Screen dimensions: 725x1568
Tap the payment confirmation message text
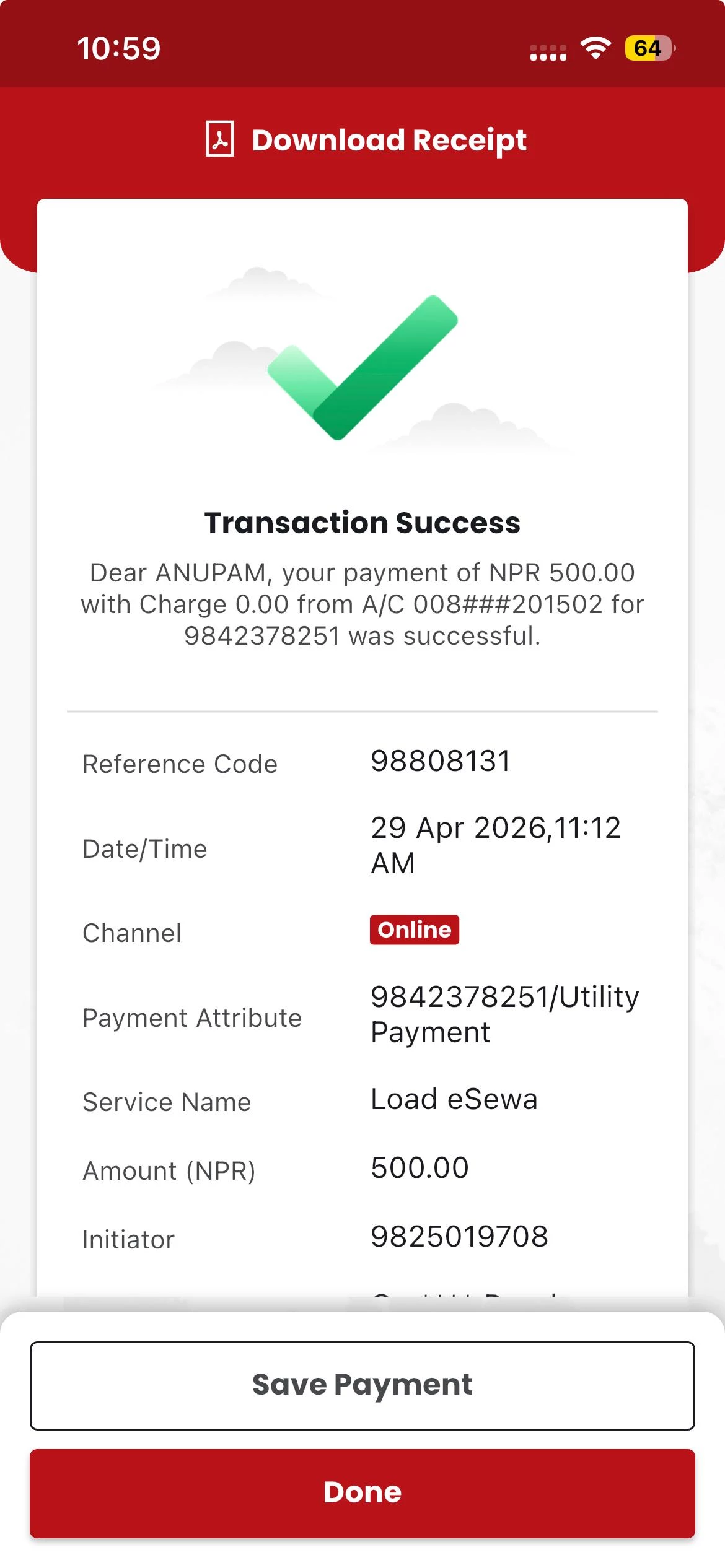(362, 604)
